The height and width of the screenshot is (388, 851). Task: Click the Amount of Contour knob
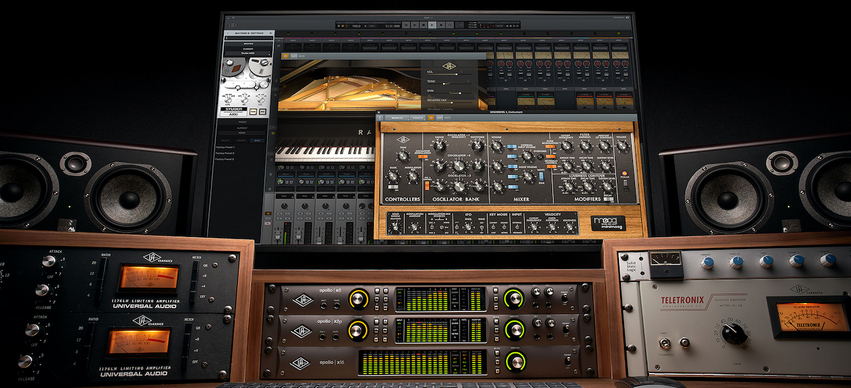(x=604, y=146)
